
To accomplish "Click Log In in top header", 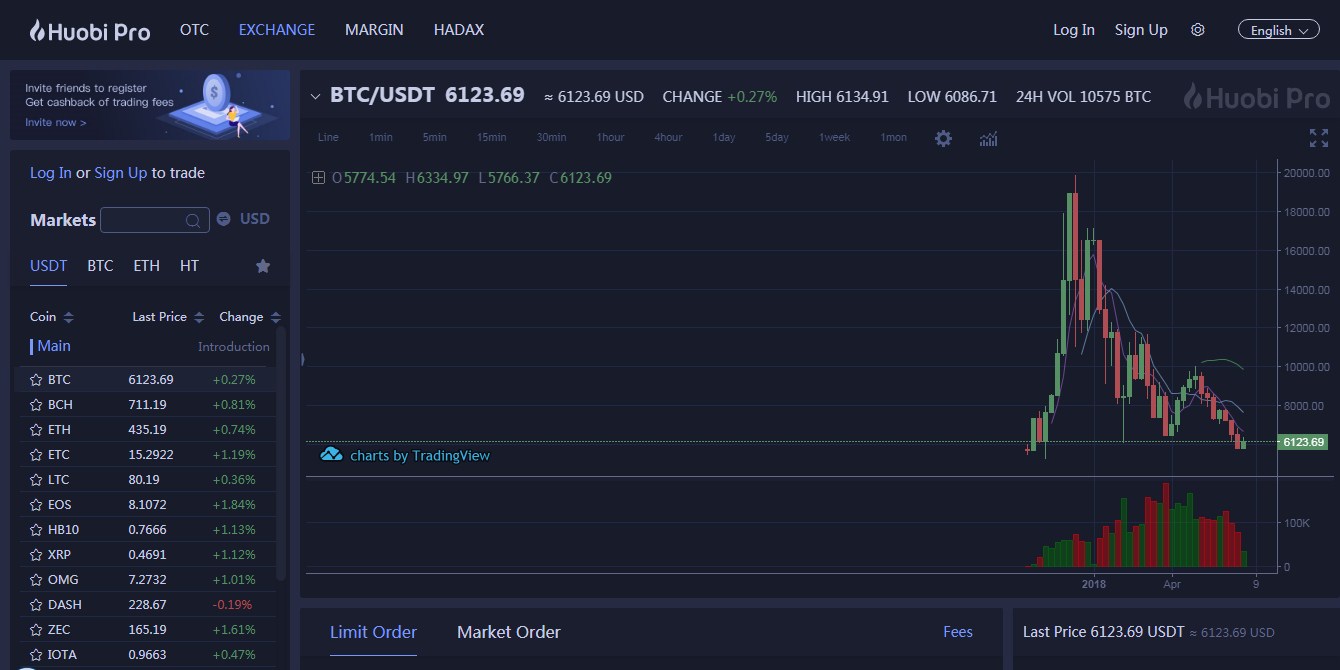I will pos(1074,30).
